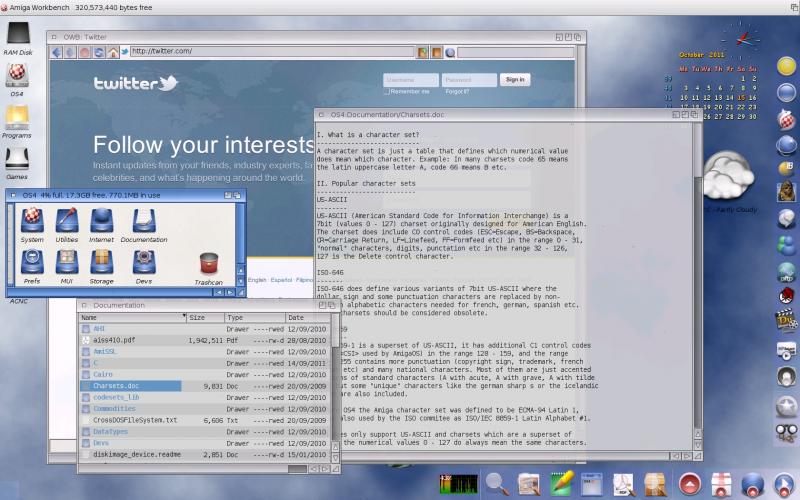Launch the magnifier search icon in dock
The width and height of the screenshot is (800, 500).
pyautogui.click(x=497, y=483)
